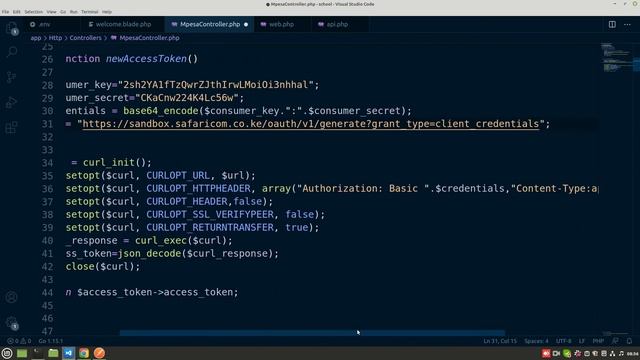Open the Help menu

[107, 12]
